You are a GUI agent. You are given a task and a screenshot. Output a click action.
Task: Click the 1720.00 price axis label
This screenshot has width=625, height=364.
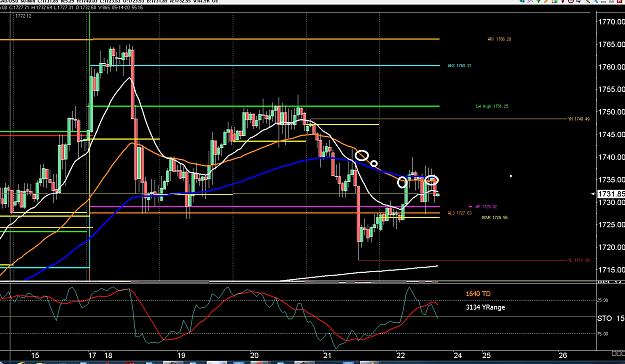pos(611,248)
